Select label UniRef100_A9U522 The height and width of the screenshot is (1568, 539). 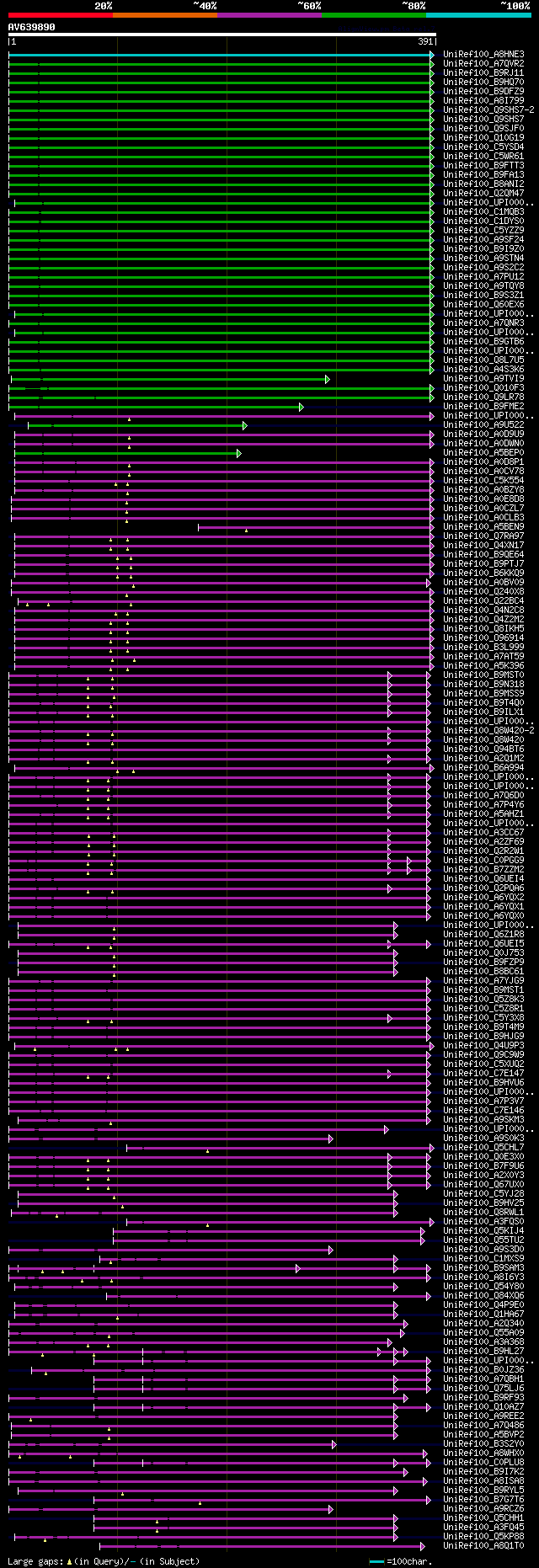(x=483, y=425)
